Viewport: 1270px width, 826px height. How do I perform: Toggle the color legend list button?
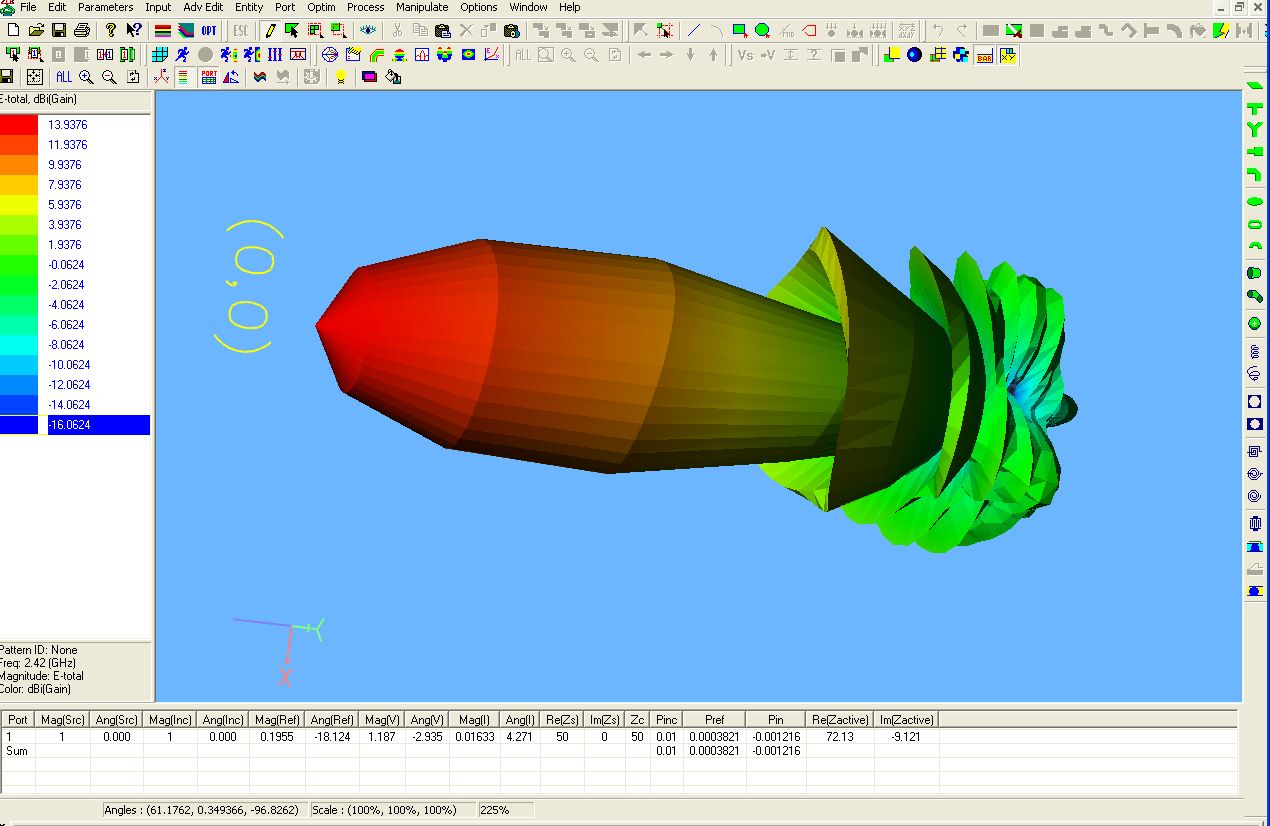click(183, 77)
